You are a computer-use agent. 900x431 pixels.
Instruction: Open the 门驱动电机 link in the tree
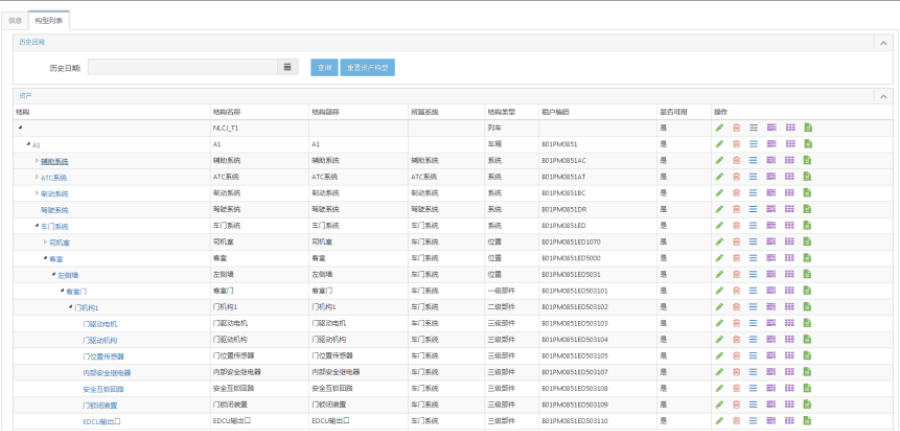(100, 324)
